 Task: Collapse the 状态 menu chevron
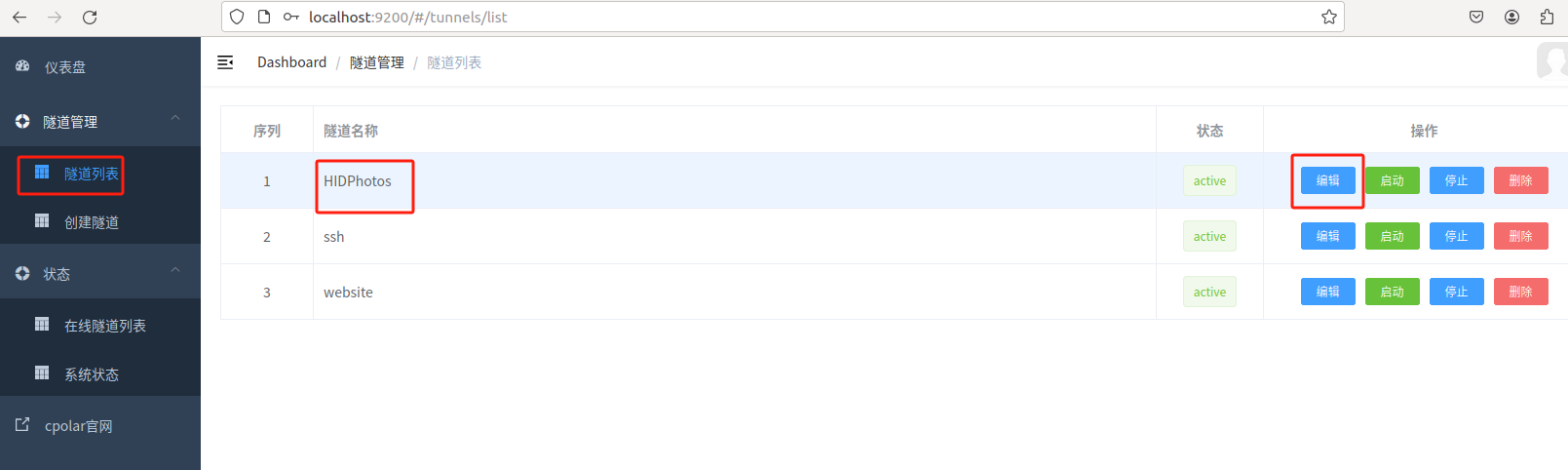tap(175, 270)
